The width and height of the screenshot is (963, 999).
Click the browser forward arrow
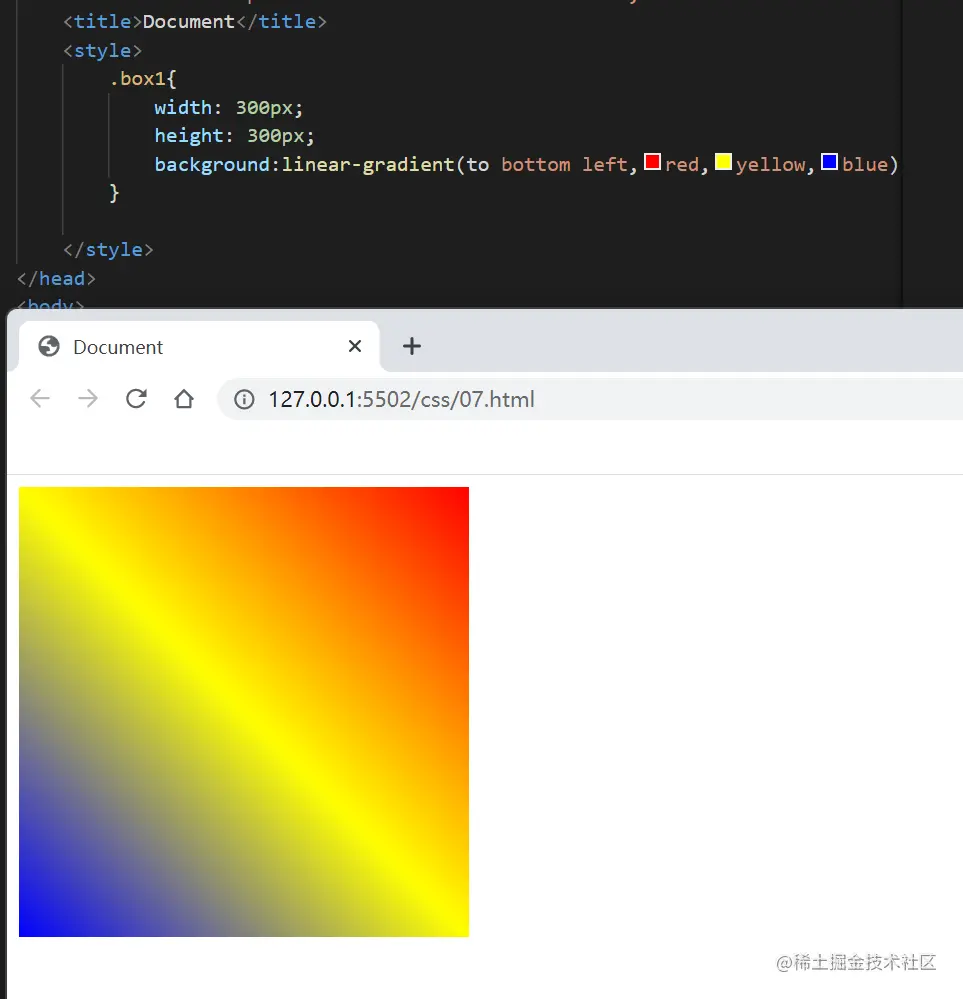click(88, 399)
